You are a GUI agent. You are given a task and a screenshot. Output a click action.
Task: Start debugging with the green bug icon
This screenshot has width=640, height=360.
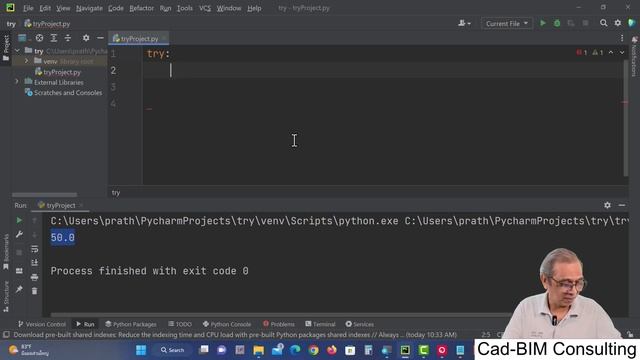[557, 23]
